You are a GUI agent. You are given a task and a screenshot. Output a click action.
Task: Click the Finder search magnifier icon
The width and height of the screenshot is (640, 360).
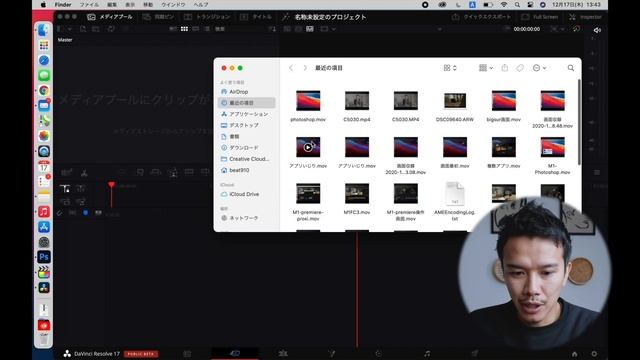point(571,68)
